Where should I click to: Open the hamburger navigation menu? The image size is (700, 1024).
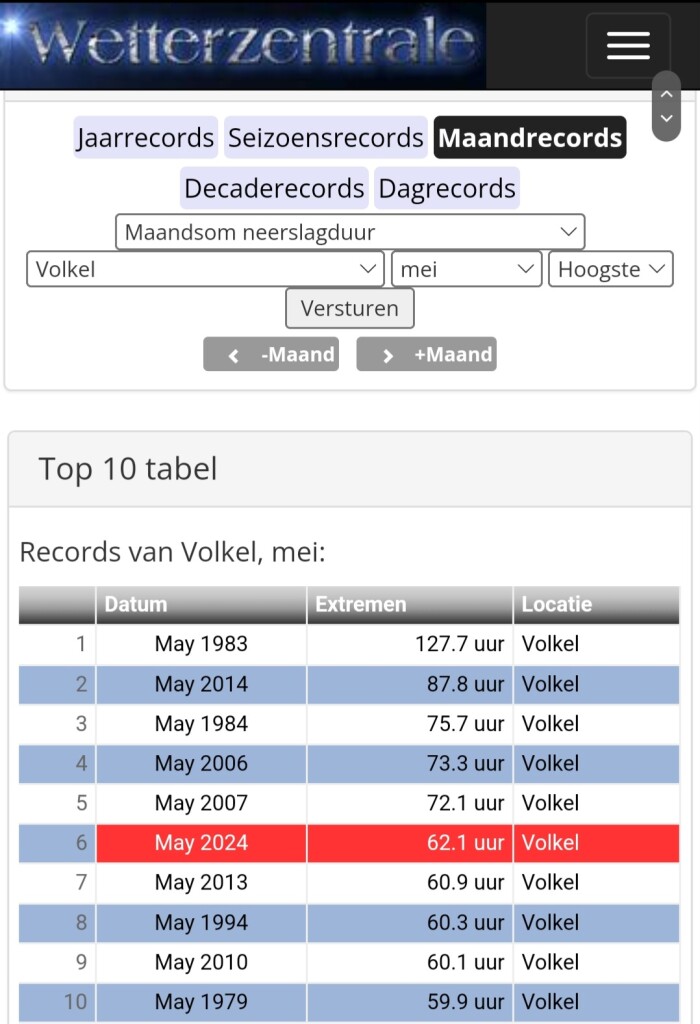(x=628, y=46)
